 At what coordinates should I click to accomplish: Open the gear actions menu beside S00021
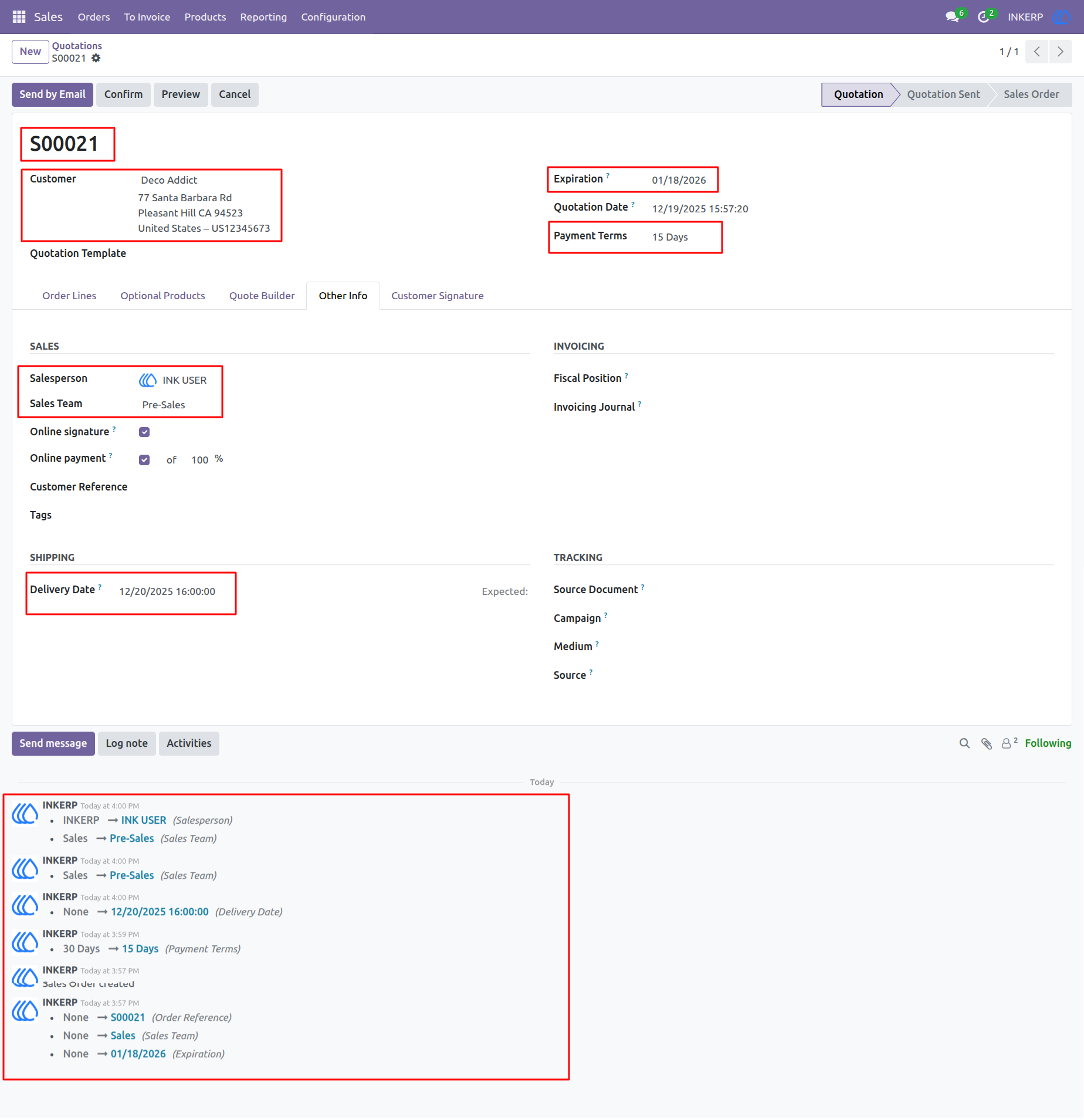[96, 58]
